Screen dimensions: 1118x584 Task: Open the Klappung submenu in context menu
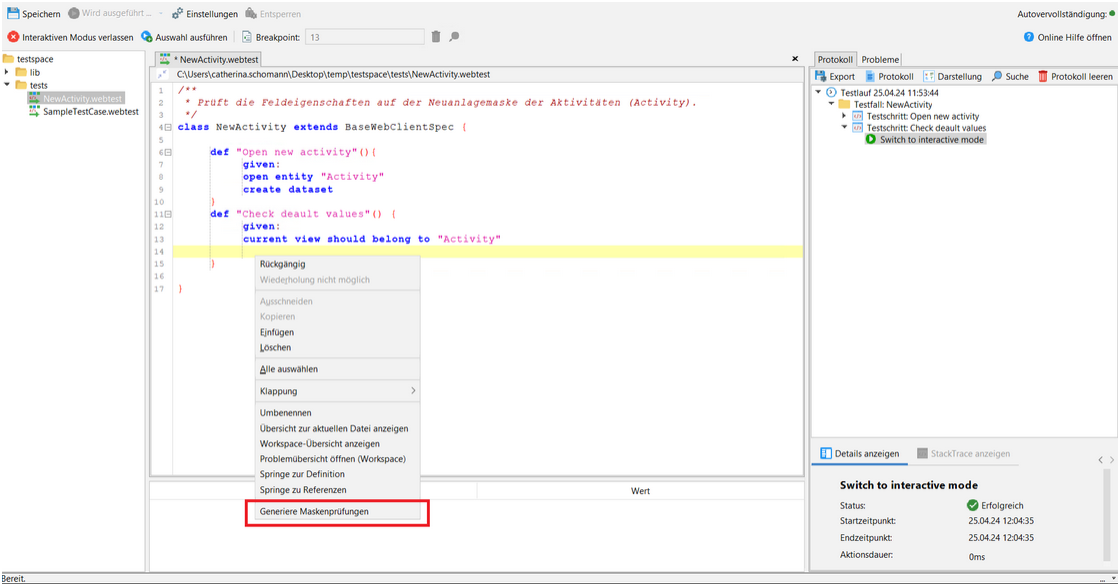coord(337,391)
